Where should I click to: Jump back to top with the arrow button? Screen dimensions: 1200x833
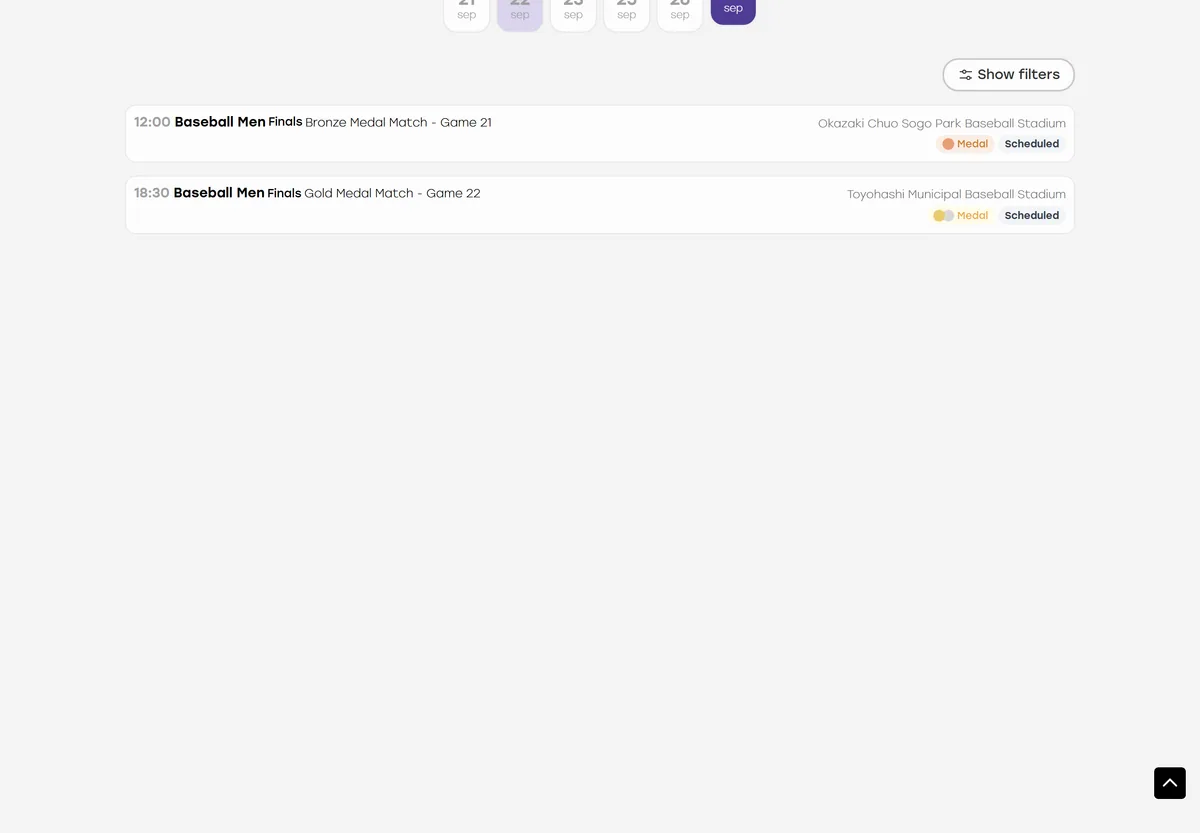pyautogui.click(x=1170, y=783)
